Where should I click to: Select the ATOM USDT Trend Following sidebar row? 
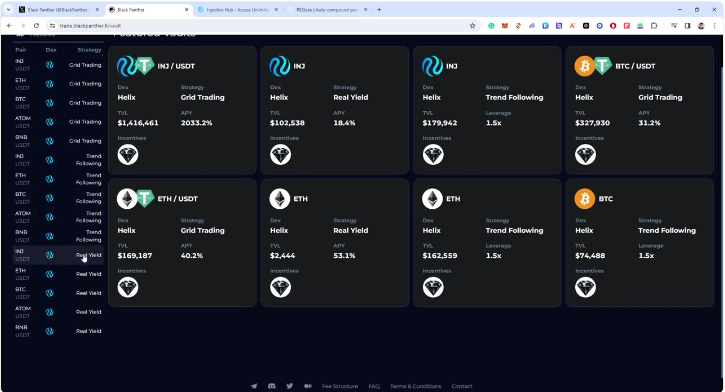coord(58,217)
